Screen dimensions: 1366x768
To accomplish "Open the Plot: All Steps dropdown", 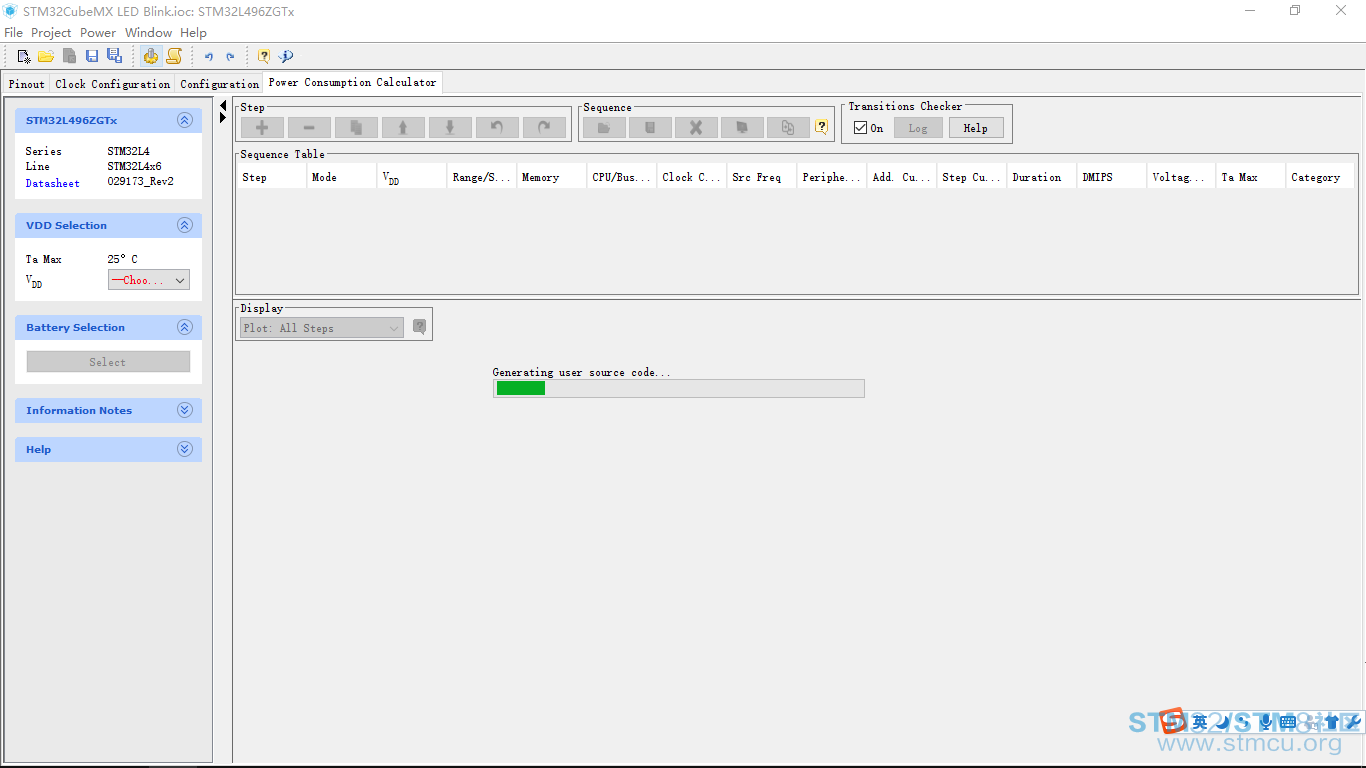I will (321, 328).
